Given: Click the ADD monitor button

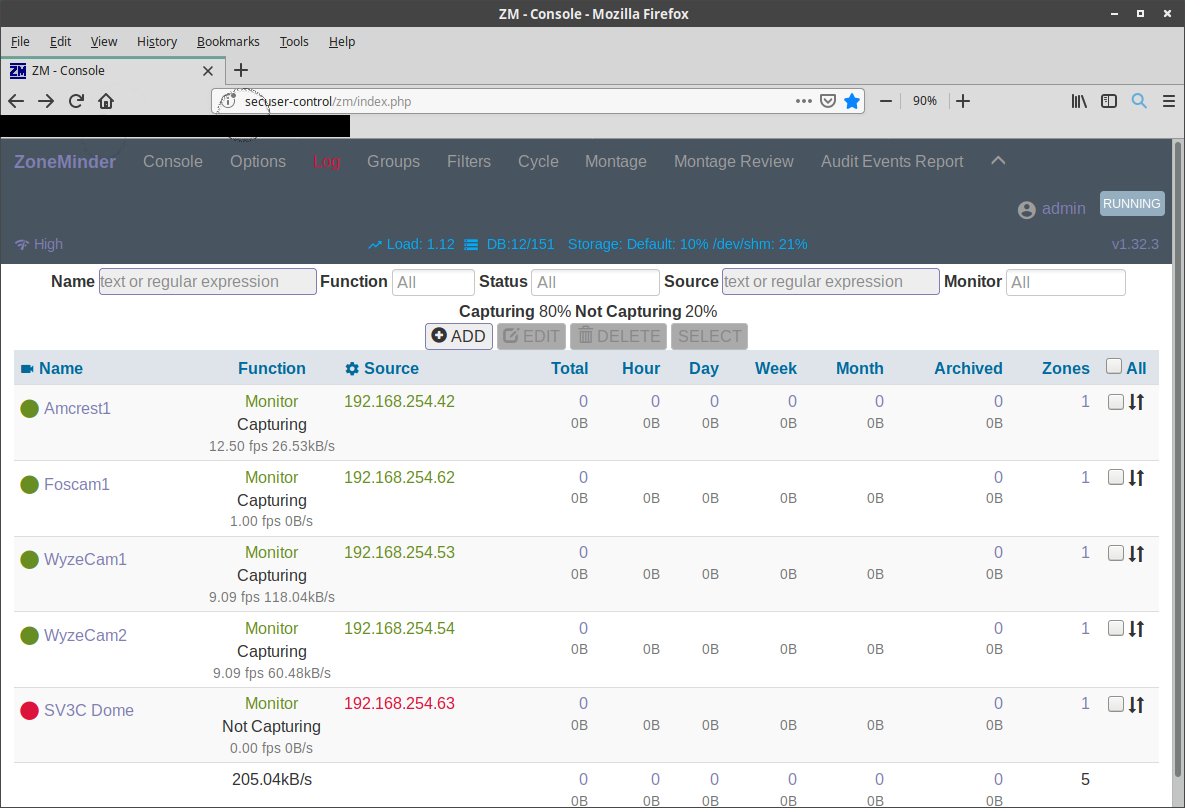Looking at the screenshot, I should point(459,336).
